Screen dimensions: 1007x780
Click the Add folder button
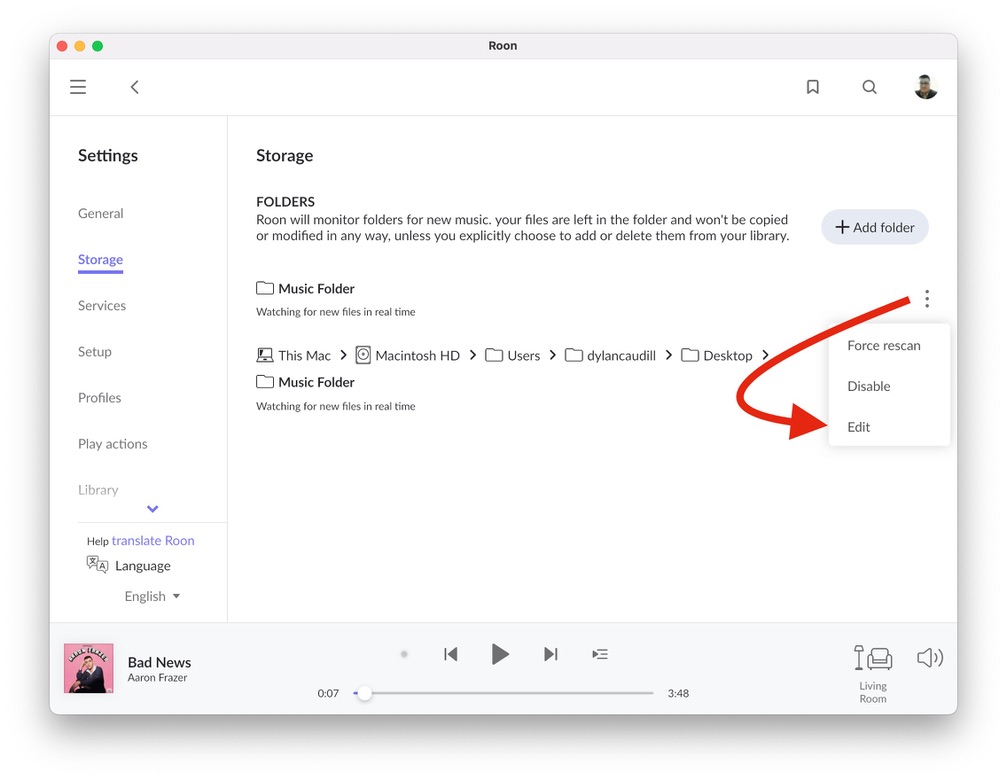click(x=875, y=227)
